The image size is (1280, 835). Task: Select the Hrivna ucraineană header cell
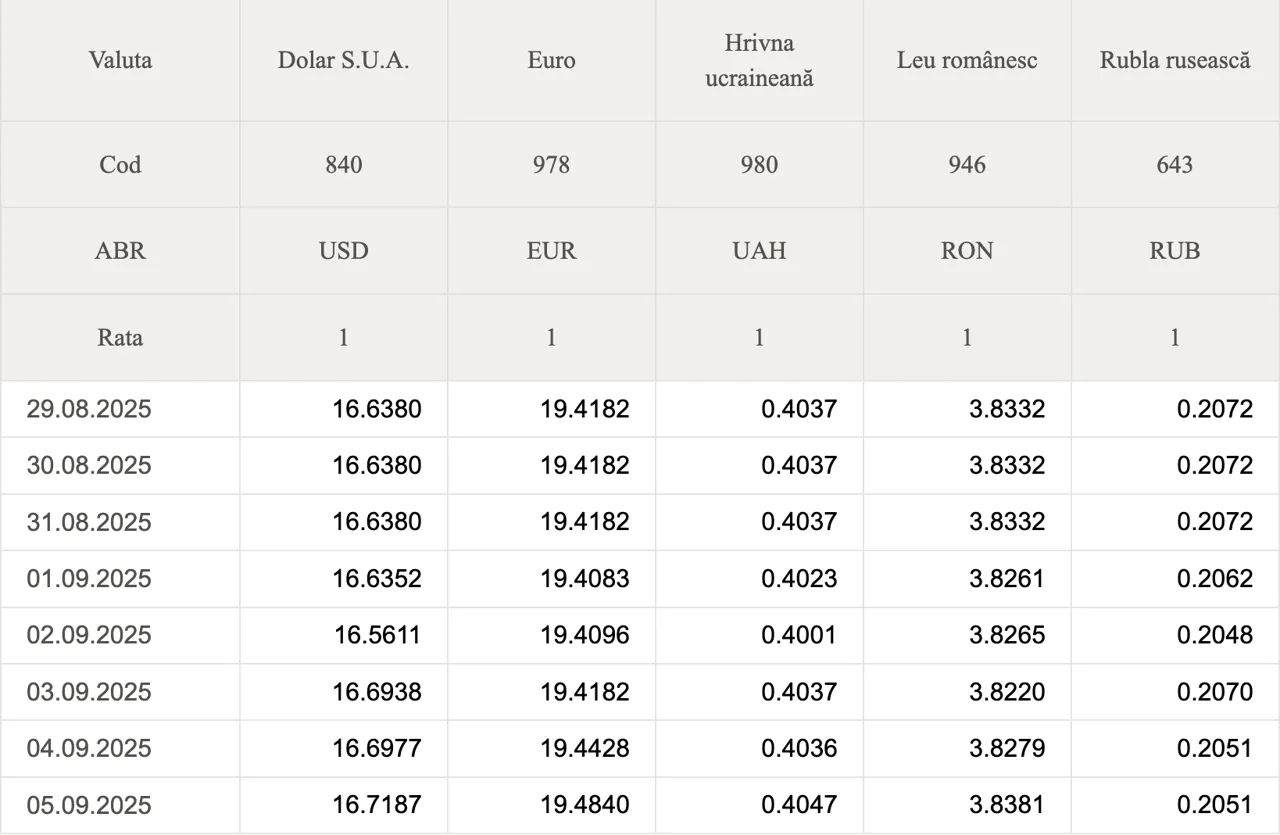click(x=759, y=60)
